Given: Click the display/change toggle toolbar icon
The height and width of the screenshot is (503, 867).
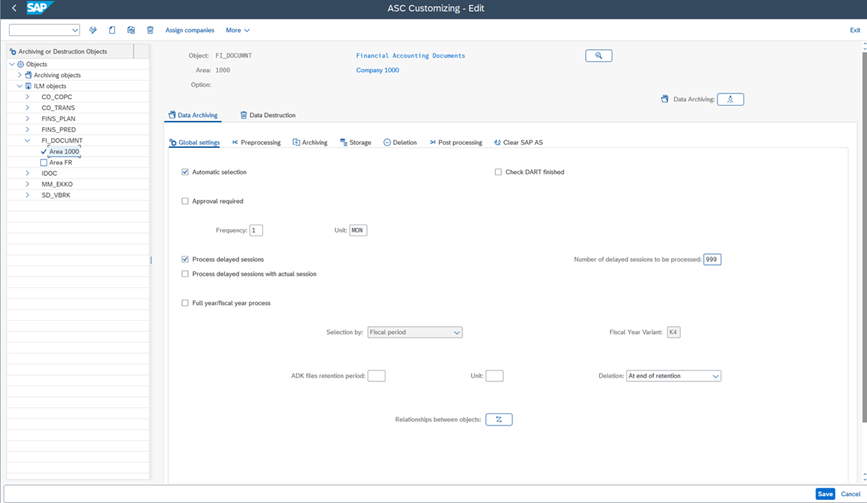Looking at the screenshot, I should pyautogui.click(x=93, y=30).
